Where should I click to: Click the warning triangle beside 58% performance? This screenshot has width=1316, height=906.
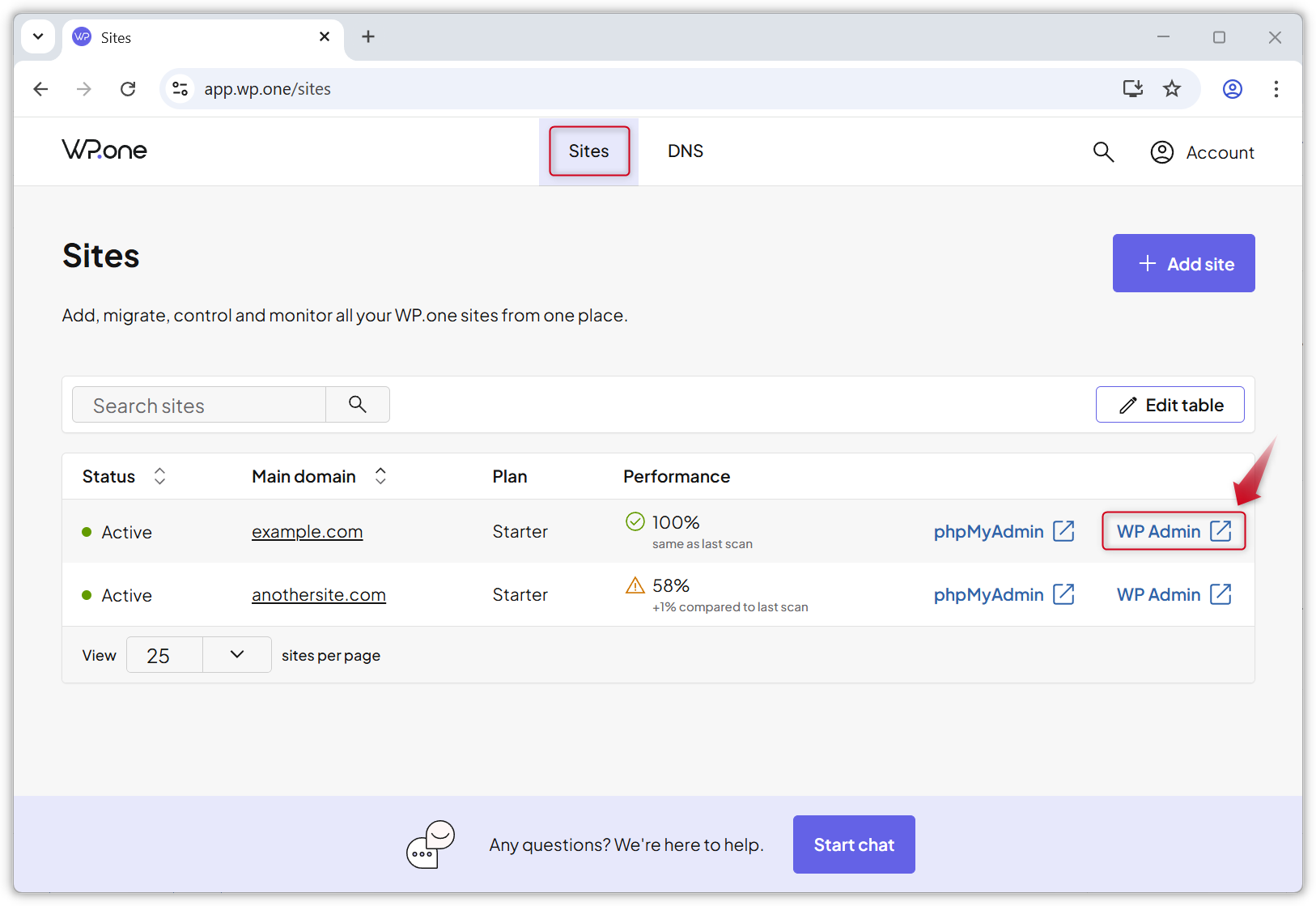pos(635,585)
